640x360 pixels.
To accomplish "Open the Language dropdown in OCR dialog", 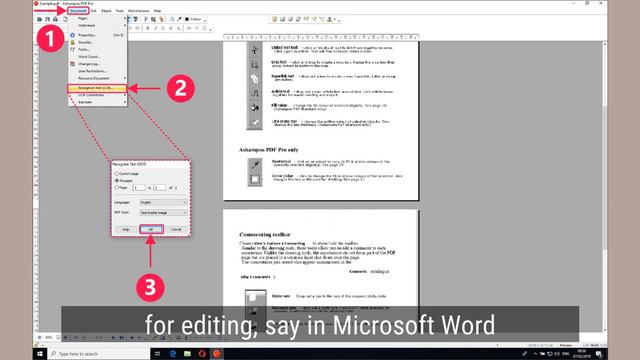I will coord(163,202).
